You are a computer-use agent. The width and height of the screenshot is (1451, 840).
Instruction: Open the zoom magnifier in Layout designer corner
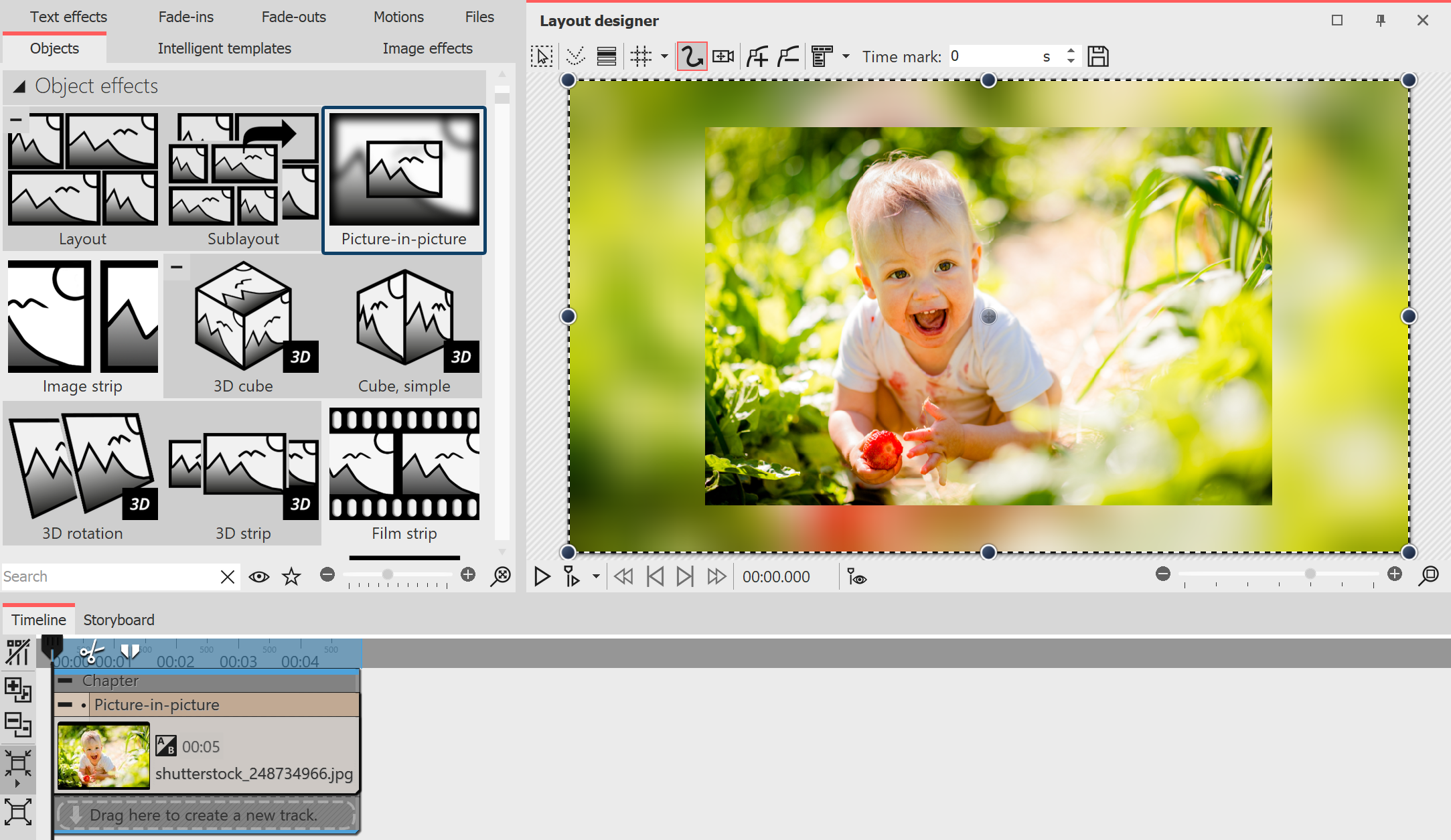click(x=1429, y=575)
